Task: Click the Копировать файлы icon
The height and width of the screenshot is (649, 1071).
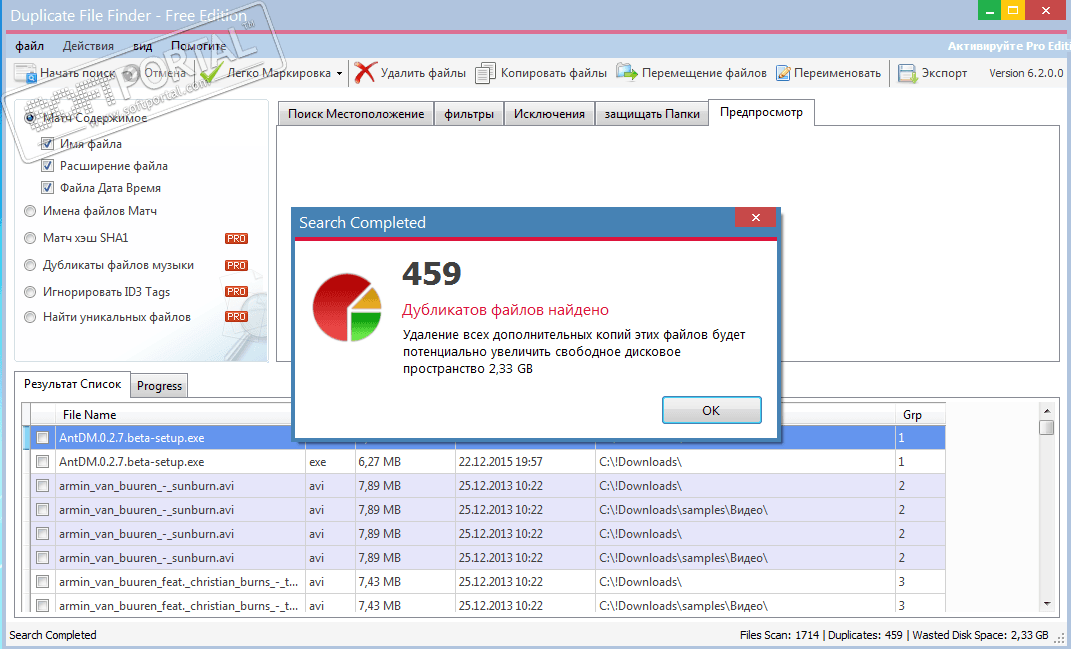Action: tap(485, 73)
